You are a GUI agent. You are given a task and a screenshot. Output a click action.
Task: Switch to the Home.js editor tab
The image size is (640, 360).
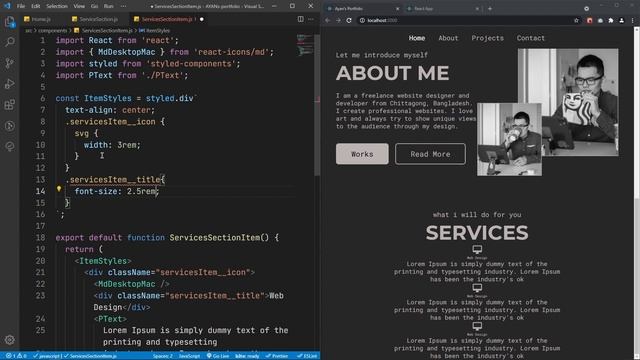(38, 19)
